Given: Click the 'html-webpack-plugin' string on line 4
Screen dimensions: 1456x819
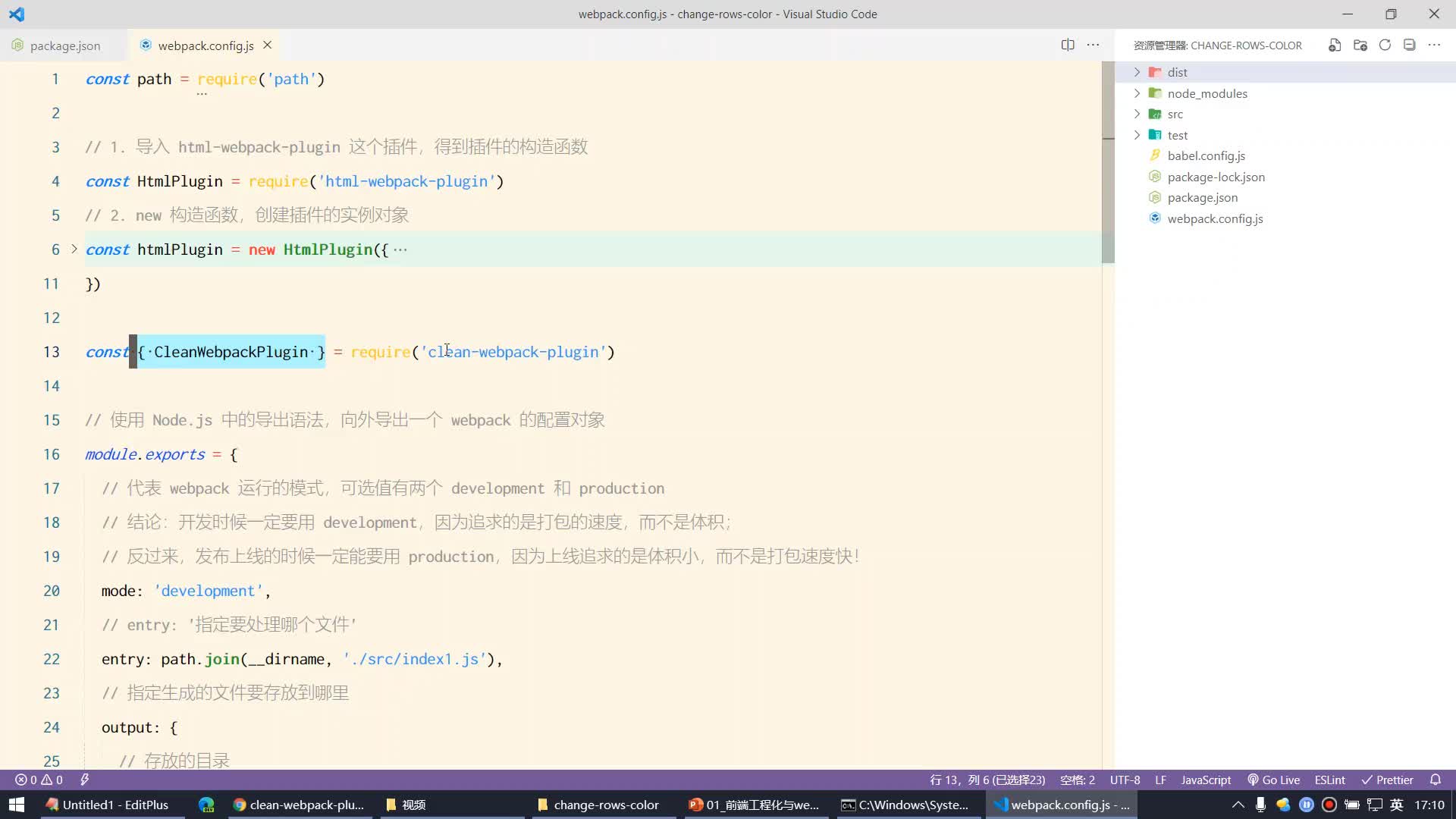Looking at the screenshot, I should coord(406,181).
